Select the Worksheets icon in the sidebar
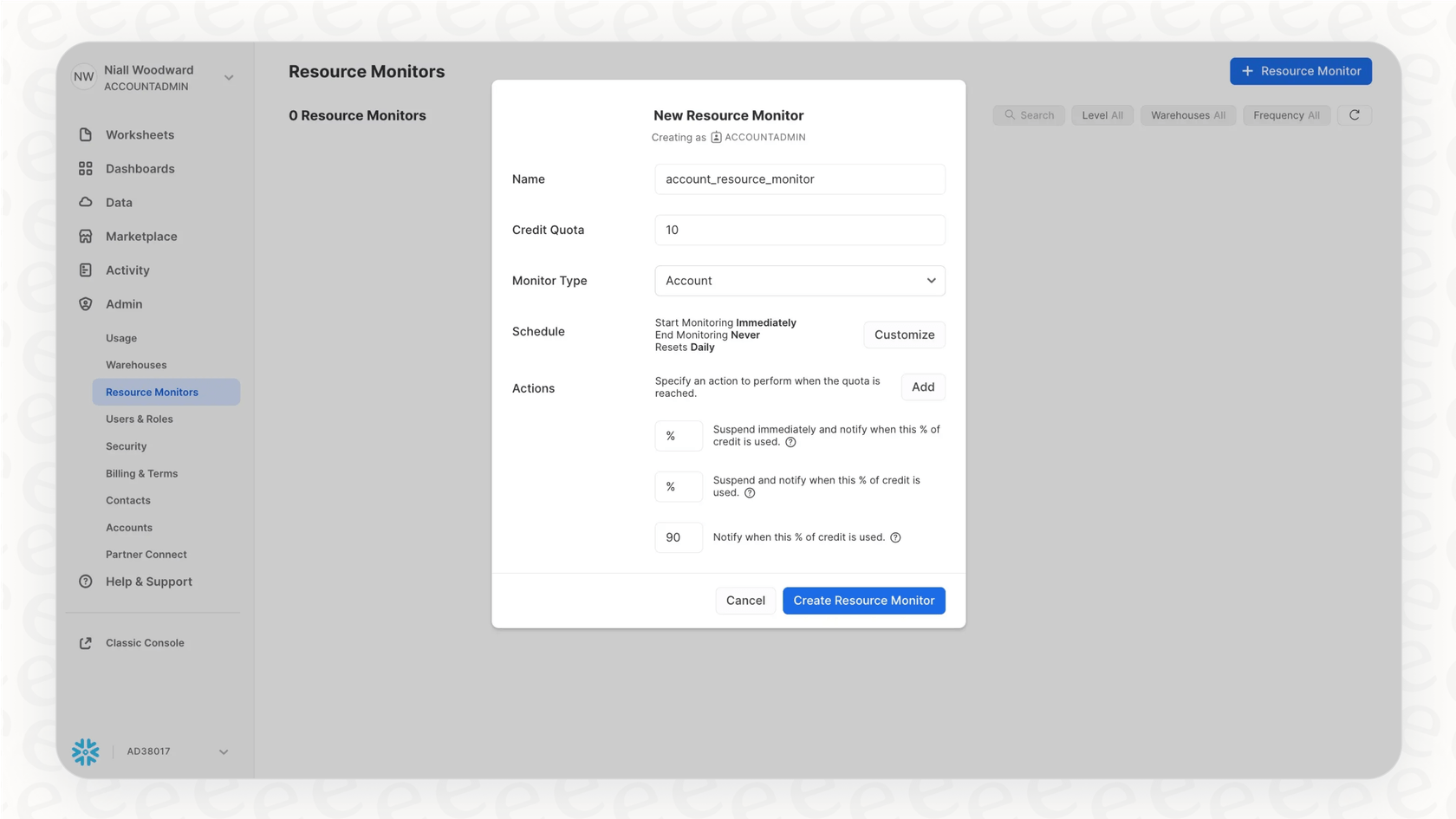This screenshot has width=1456, height=819. tap(85, 134)
